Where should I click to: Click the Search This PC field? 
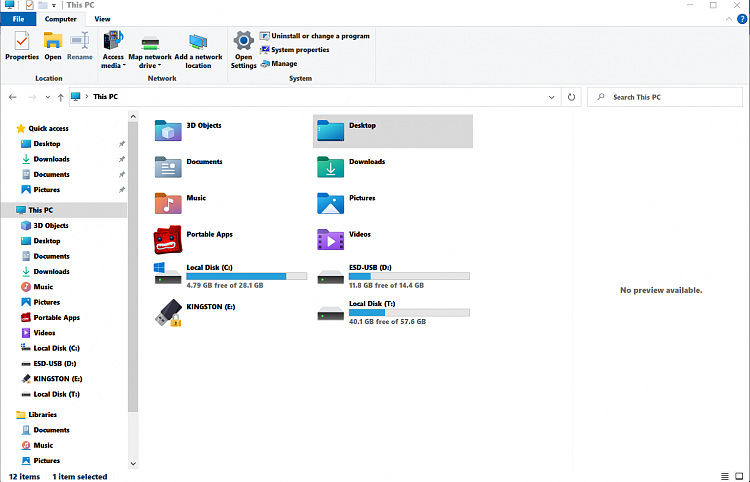pyautogui.click(x=665, y=97)
